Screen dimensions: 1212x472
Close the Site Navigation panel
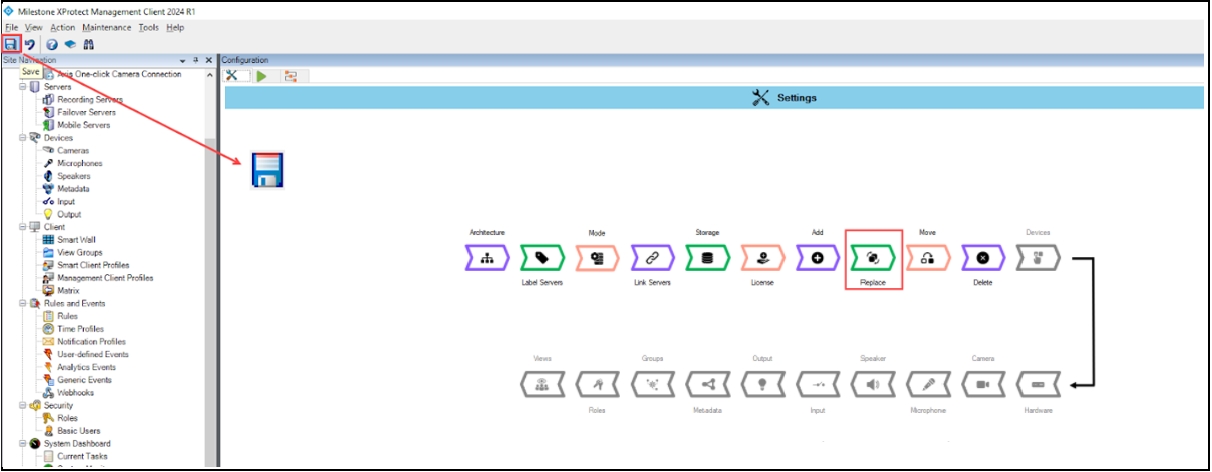pos(208,61)
